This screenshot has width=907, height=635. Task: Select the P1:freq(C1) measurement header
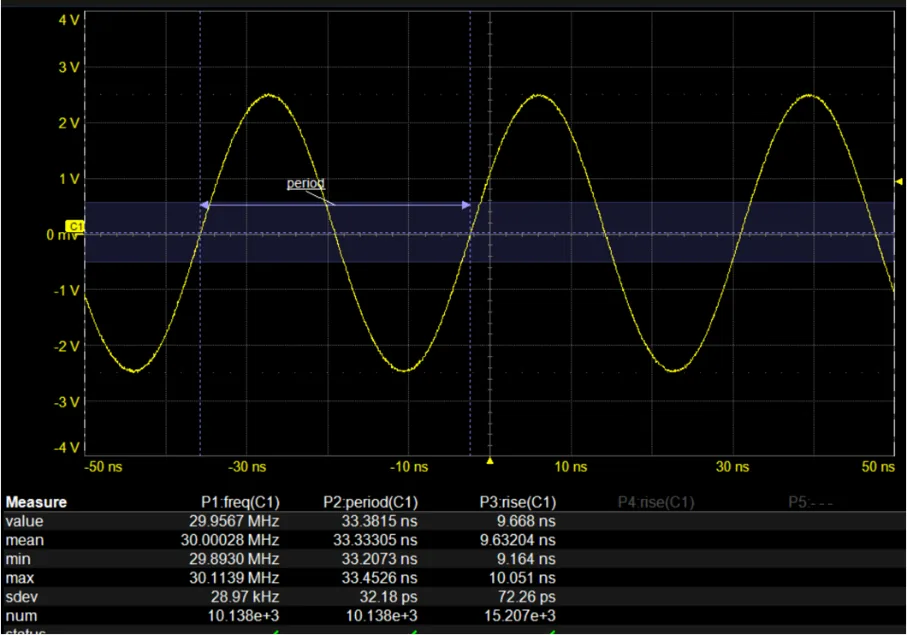click(x=240, y=502)
